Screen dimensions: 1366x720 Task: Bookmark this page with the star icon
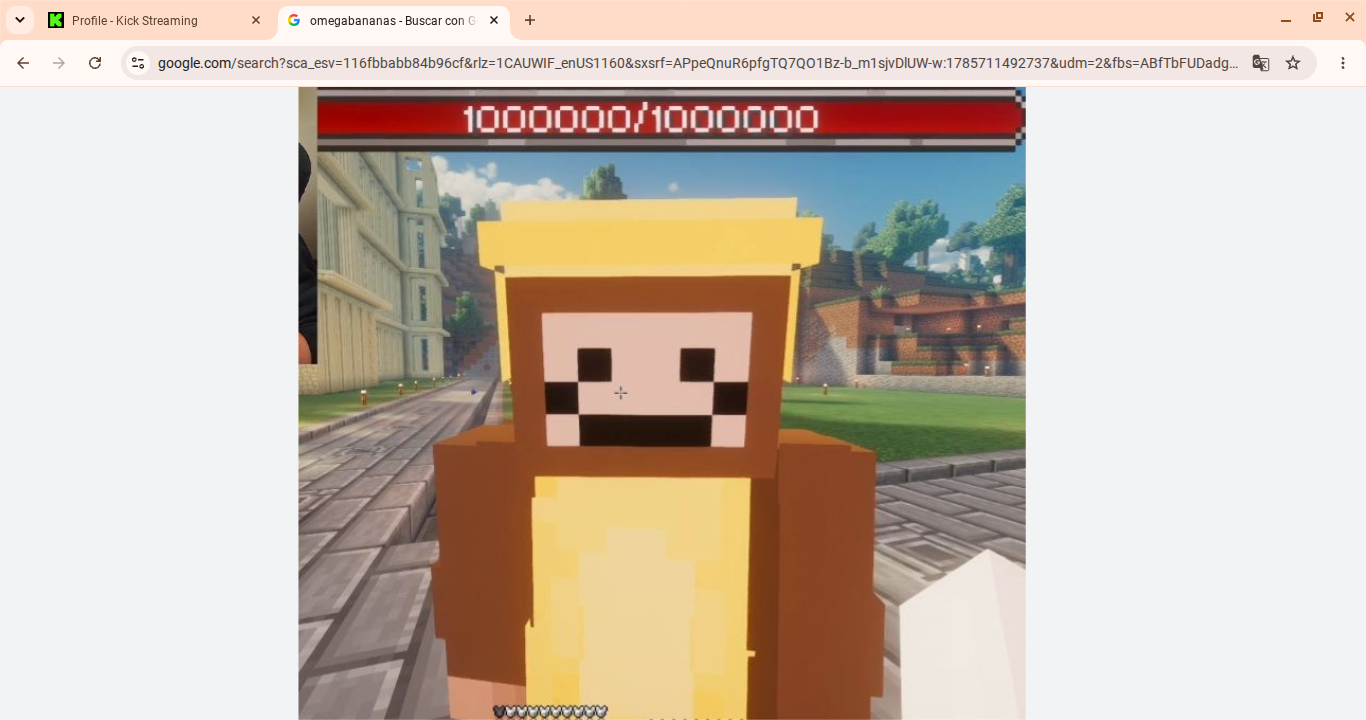(x=1293, y=63)
